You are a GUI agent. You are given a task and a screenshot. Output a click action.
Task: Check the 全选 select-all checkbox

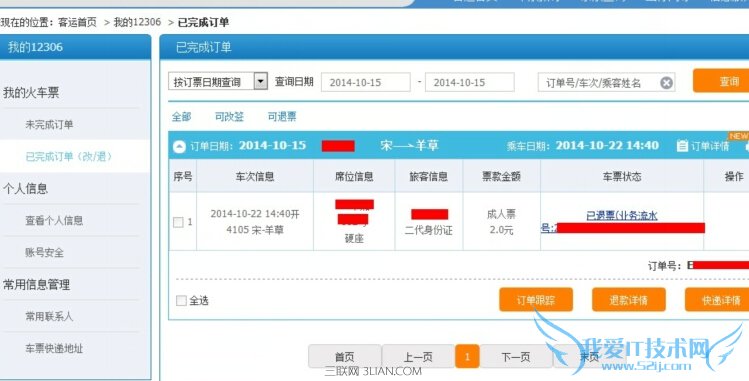click(x=181, y=301)
